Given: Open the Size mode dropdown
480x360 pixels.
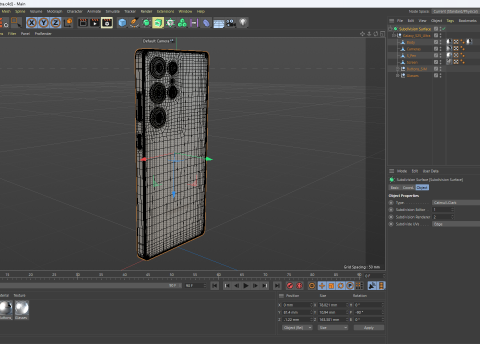Looking at the screenshot, I should tap(333, 328).
